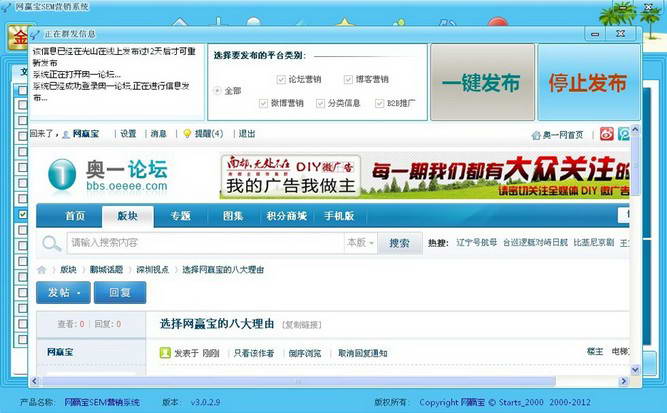The width and height of the screenshot is (667, 413).
Task: Open 提醒(4) notifications
Action: point(209,134)
